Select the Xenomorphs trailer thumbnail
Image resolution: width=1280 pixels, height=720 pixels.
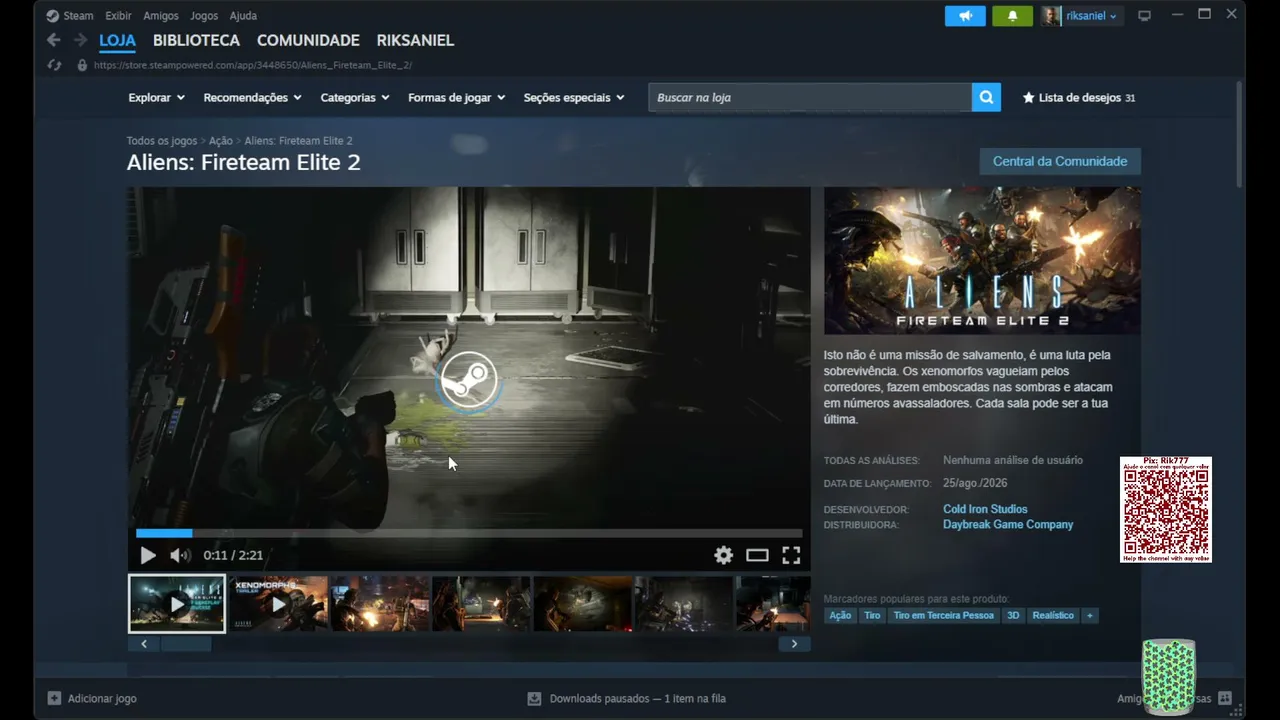279,604
